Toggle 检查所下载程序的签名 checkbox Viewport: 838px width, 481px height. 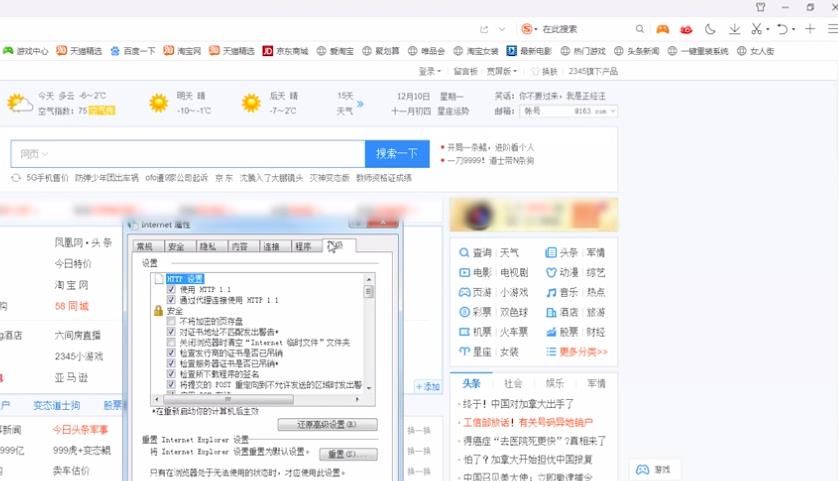[x=171, y=374]
